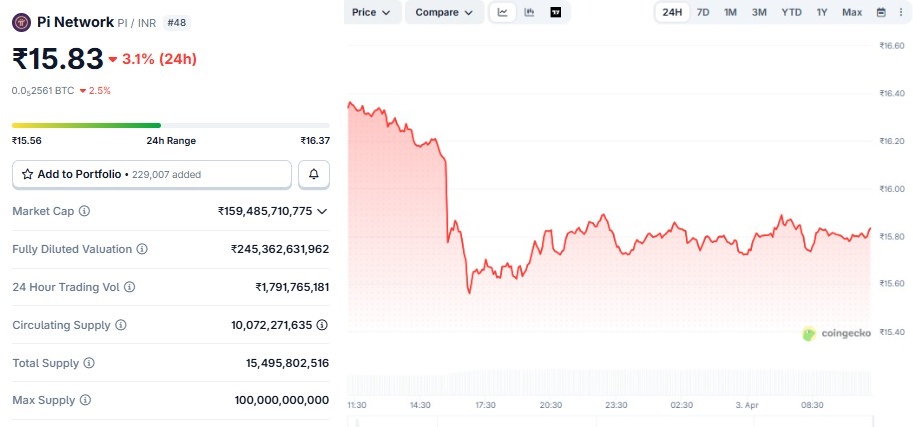The image size is (913, 427).
Task: Open the Price dropdown
Action: [373, 12]
